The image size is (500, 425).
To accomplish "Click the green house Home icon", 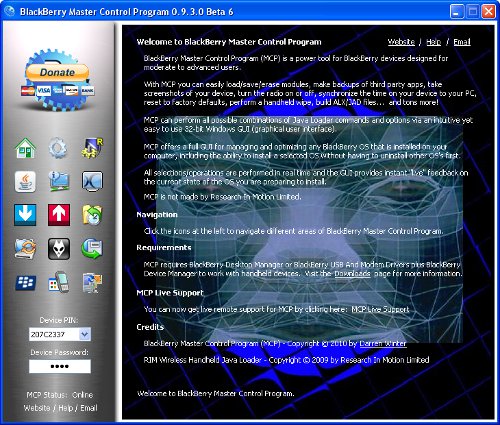I will point(25,148).
